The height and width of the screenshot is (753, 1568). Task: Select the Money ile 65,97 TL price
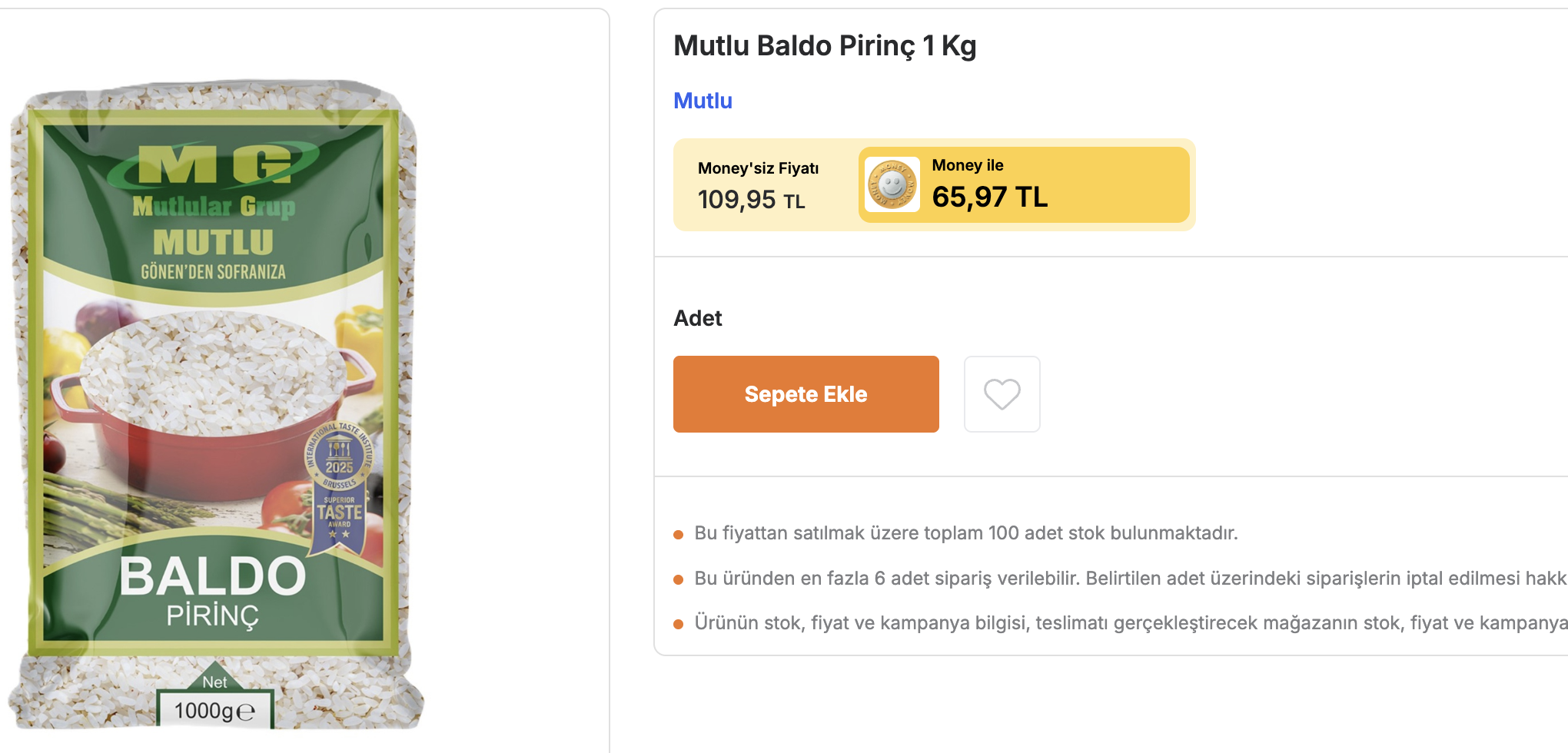[989, 197]
